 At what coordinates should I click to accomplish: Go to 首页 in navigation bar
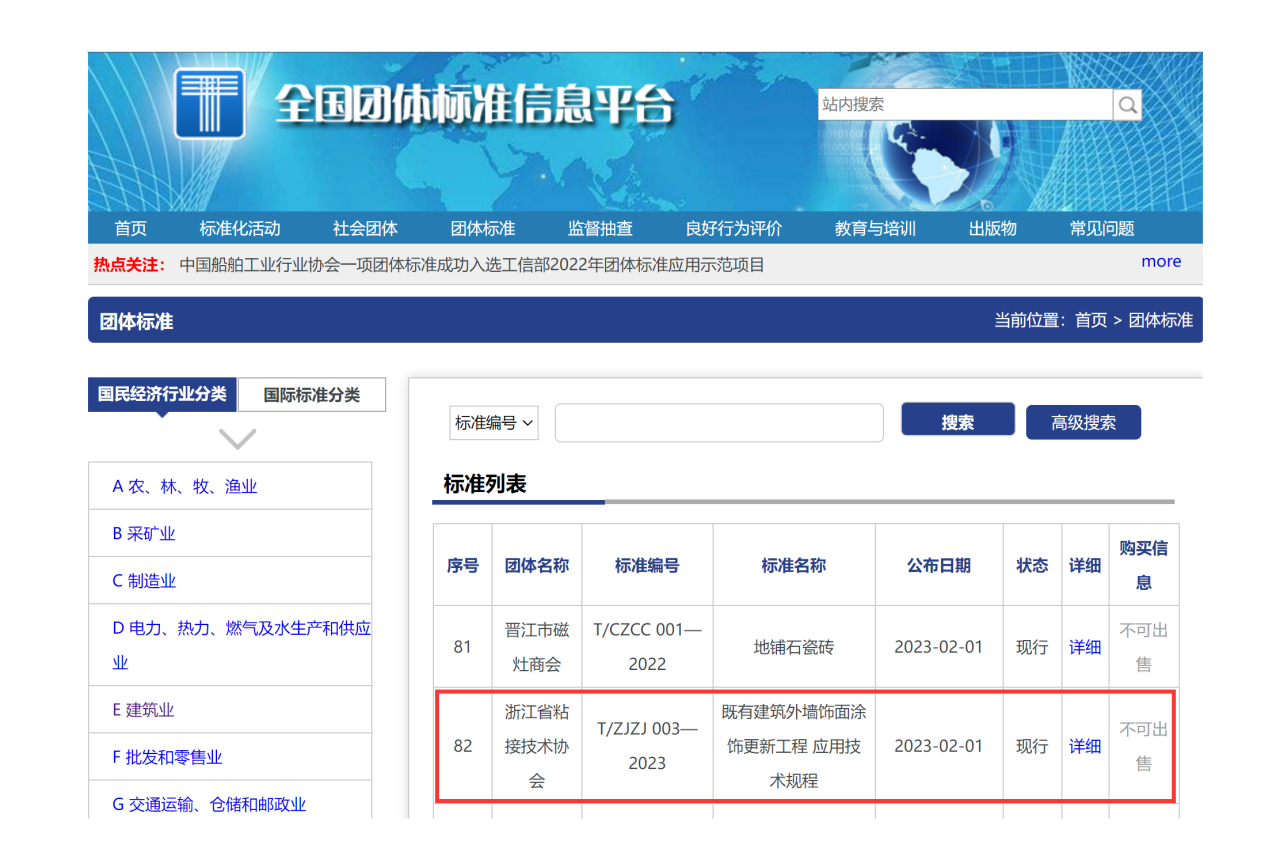(x=131, y=229)
